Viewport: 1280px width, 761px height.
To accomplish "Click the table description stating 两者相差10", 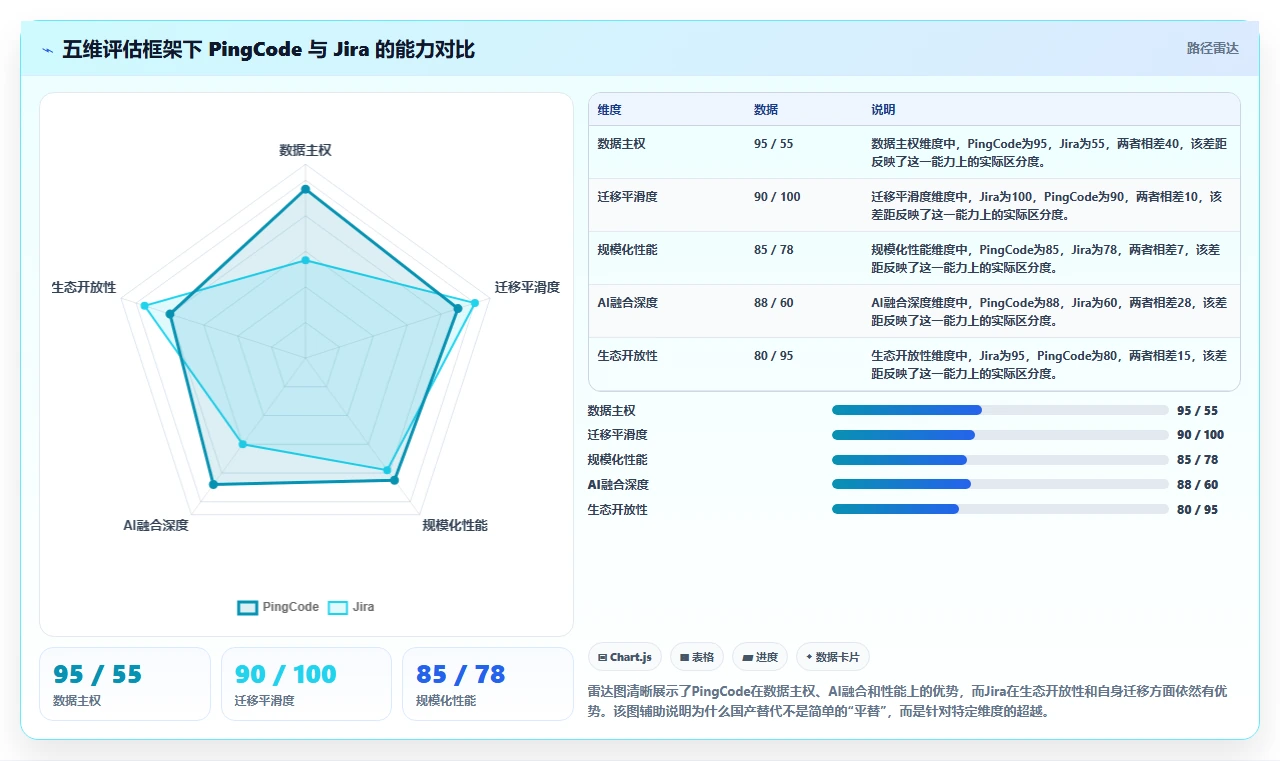I will (x=1049, y=205).
